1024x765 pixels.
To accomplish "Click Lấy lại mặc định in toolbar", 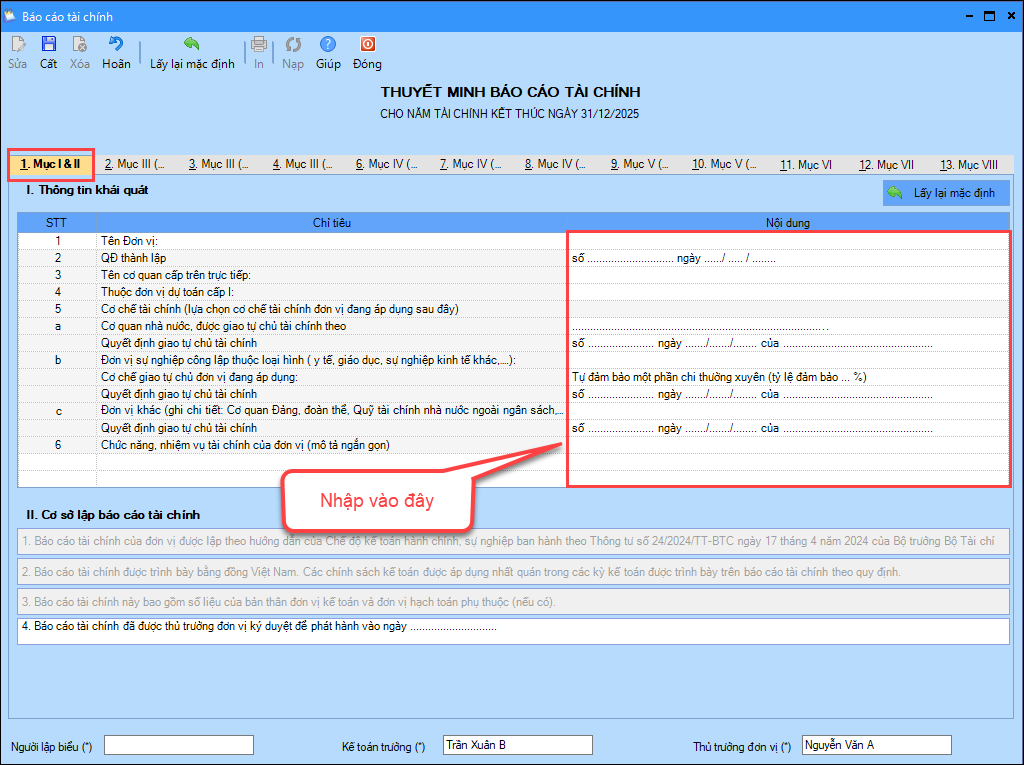I will 192,52.
